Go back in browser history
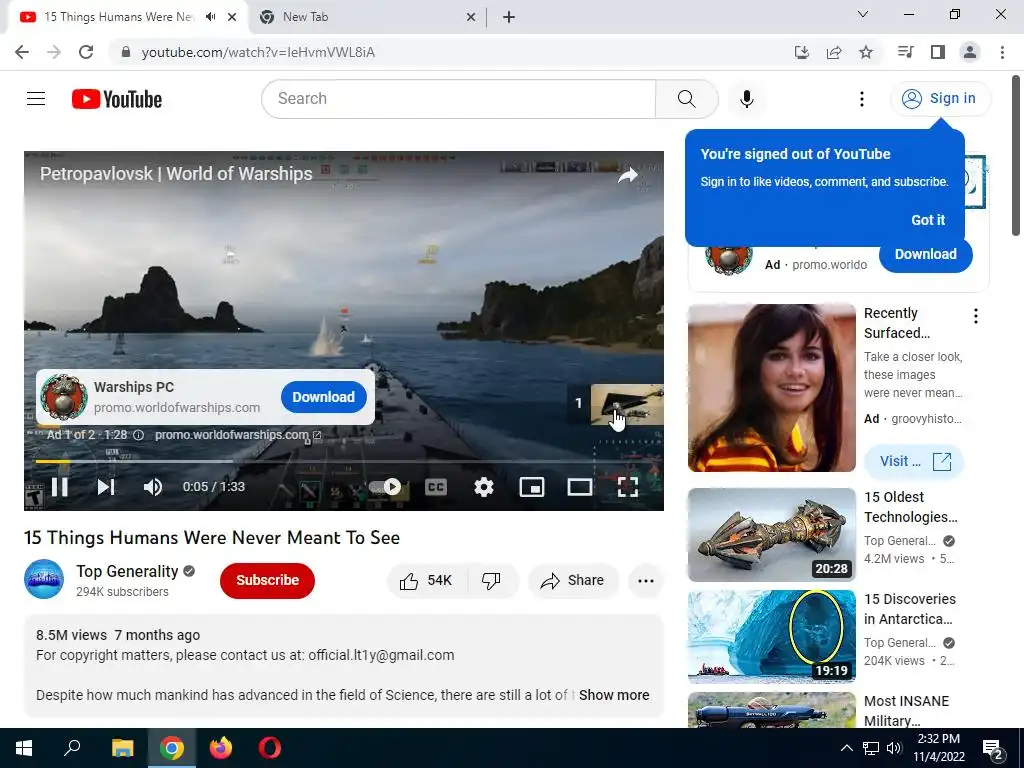 pos(22,52)
